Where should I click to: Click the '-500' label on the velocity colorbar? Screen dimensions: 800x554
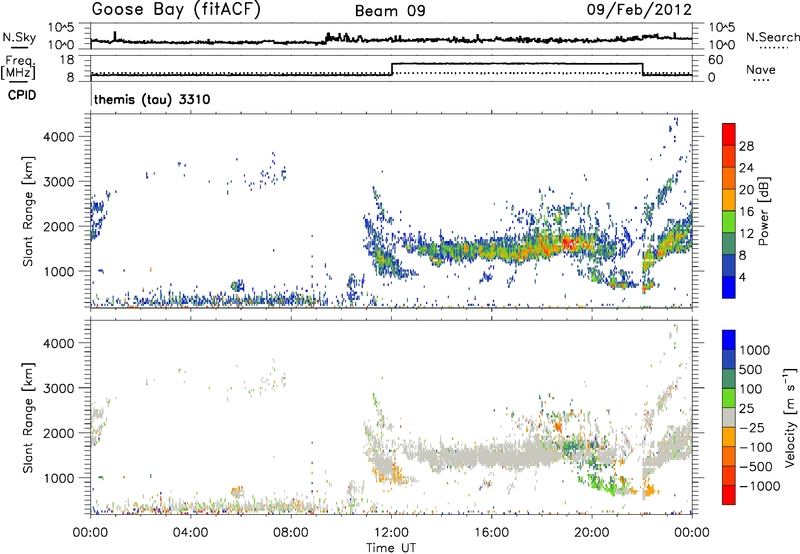coord(756,466)
